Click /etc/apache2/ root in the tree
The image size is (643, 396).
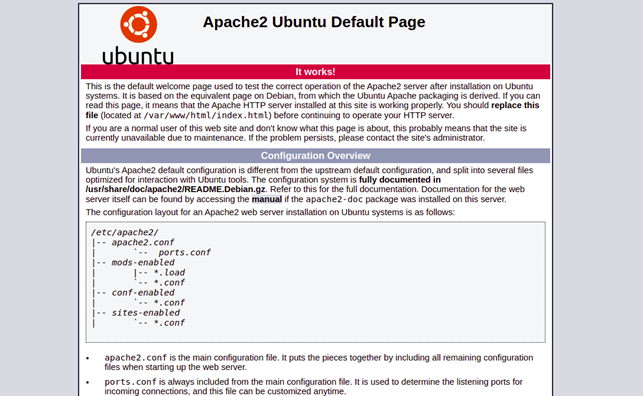(x=125, y=232)
